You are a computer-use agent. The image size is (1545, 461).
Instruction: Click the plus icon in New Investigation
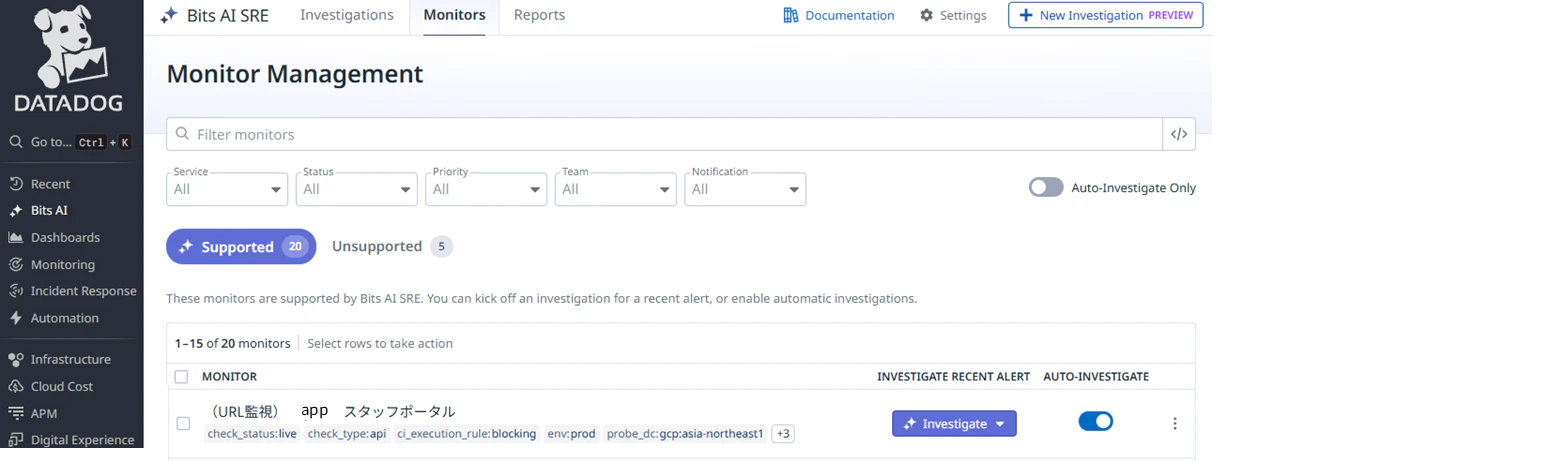(x=1025, y=15)
